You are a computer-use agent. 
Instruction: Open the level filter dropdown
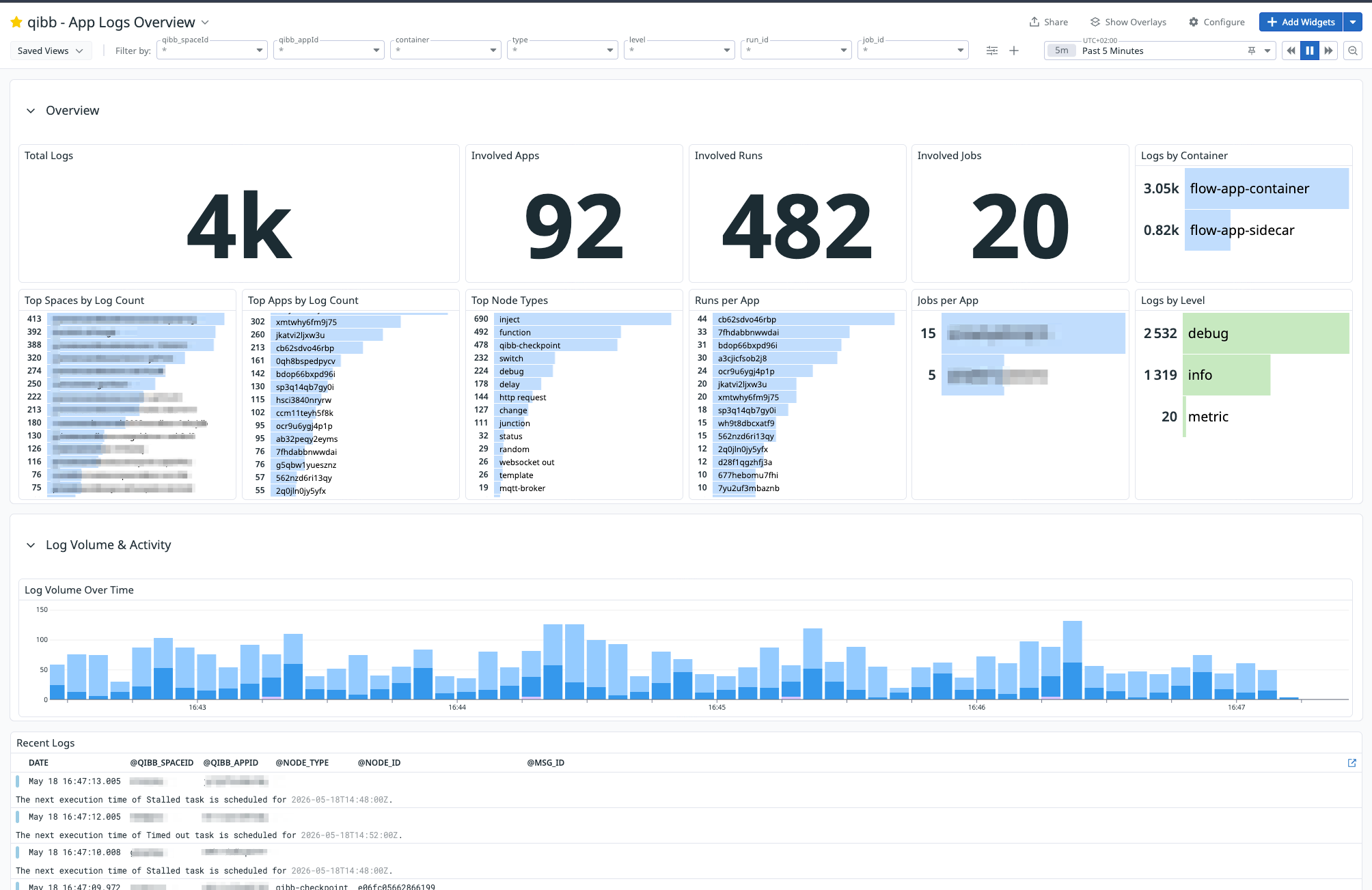pyautogui.click(x=680, y=50)
